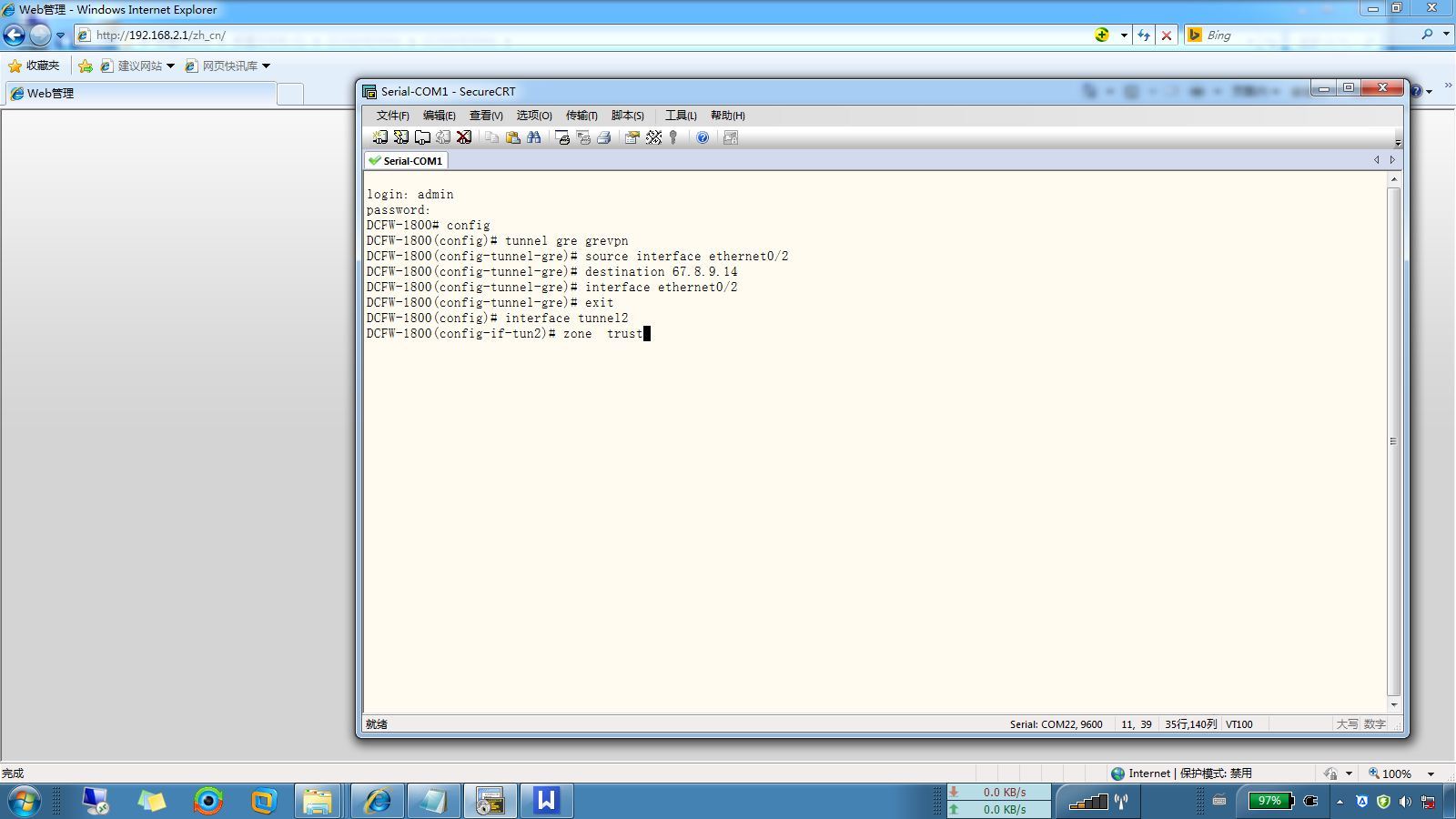The image size is (1456, 819).
Task: Show hidden tray icons arrow
Action: (1340, 802)
